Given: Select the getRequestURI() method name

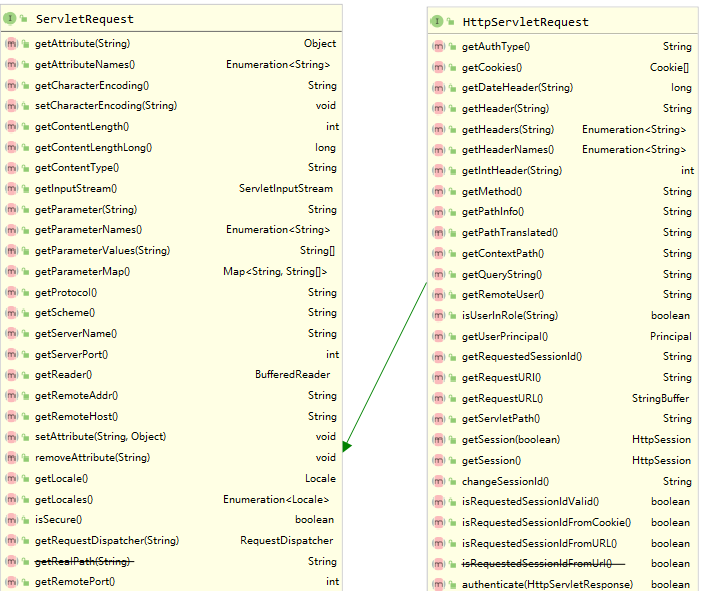Looking at the screenshot, I should tap(502, 378).
